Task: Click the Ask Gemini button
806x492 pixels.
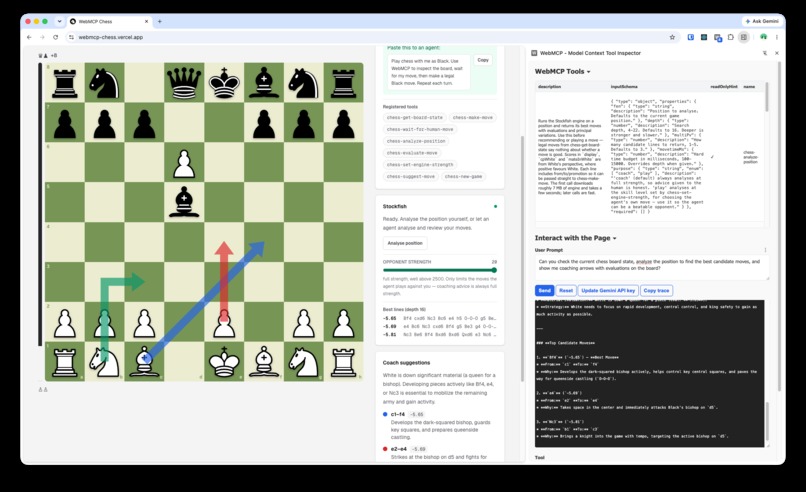Action: click(x=762, y=21)
